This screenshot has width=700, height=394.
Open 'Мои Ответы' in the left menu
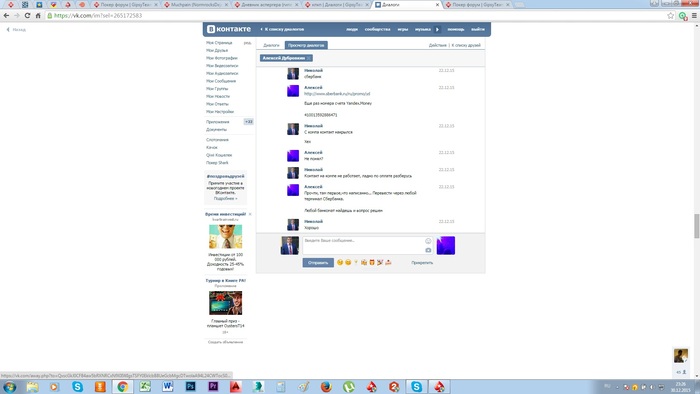(x=217, y=104)
